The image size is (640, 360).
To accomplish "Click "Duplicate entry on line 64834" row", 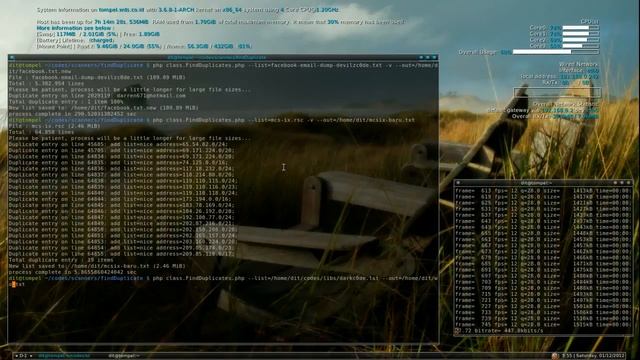I will 122,157.
